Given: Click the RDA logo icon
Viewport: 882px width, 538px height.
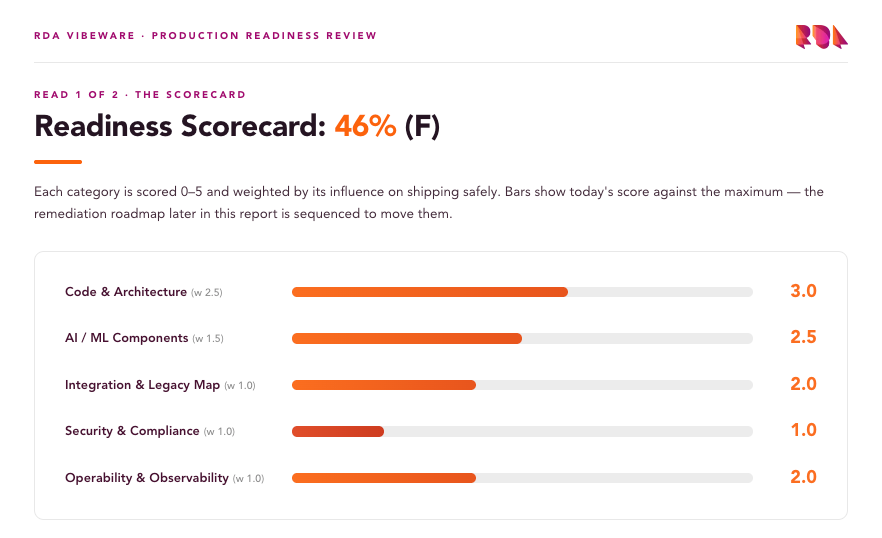Looking at the screenshot, I should [821, 37].
